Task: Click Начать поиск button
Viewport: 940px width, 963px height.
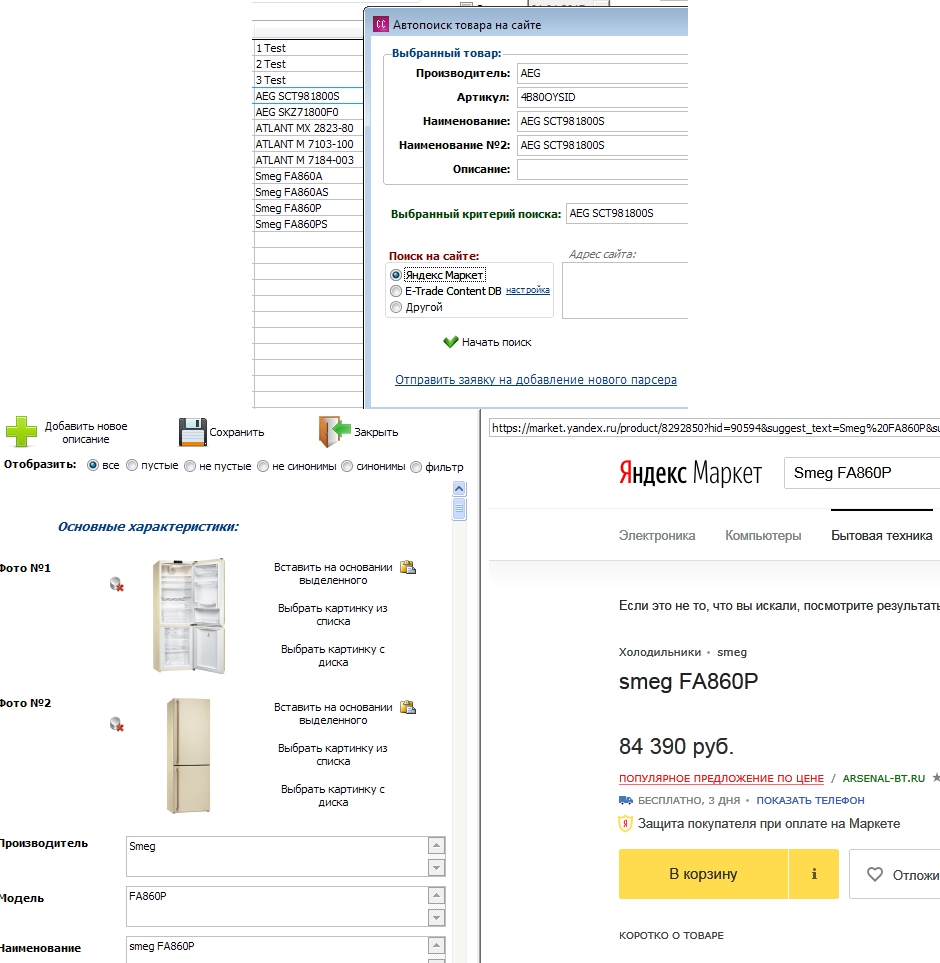Action: pyautogui.click(x=487, y=342)
